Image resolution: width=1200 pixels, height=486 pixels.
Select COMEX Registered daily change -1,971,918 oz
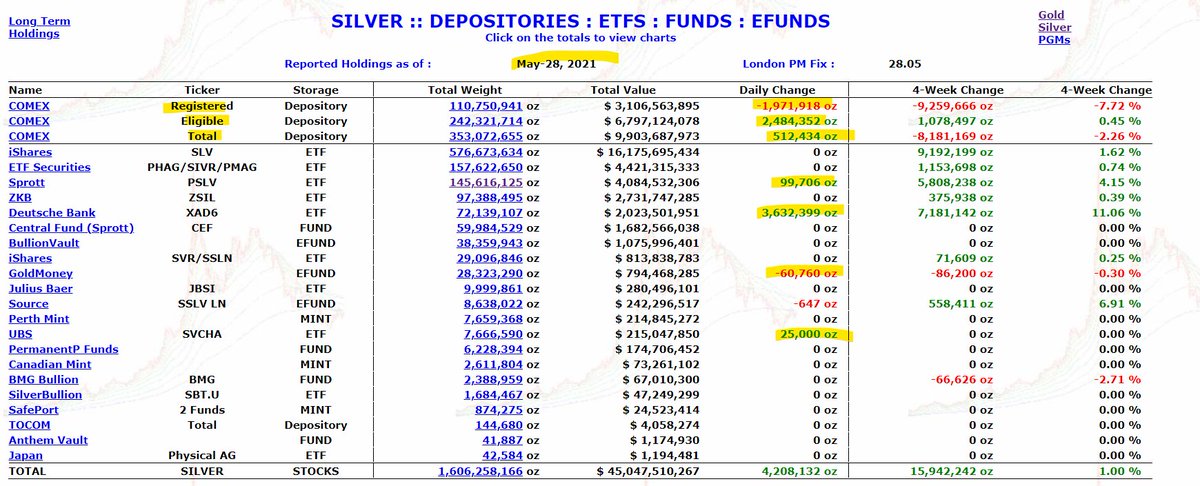[798, 106]
